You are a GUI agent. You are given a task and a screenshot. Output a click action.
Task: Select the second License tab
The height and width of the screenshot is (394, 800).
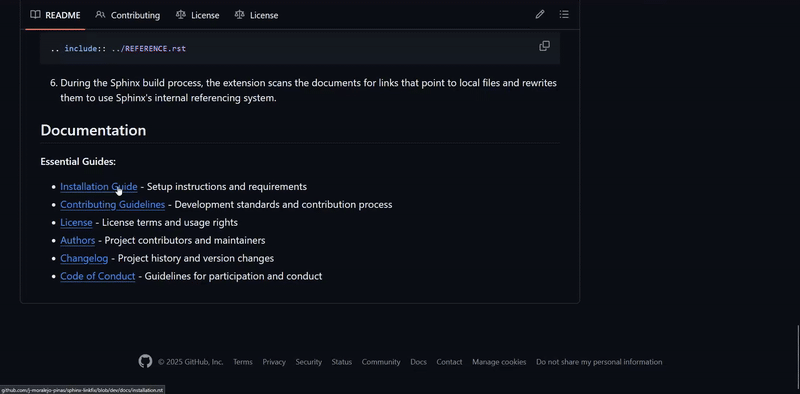(x=256, y=15)
